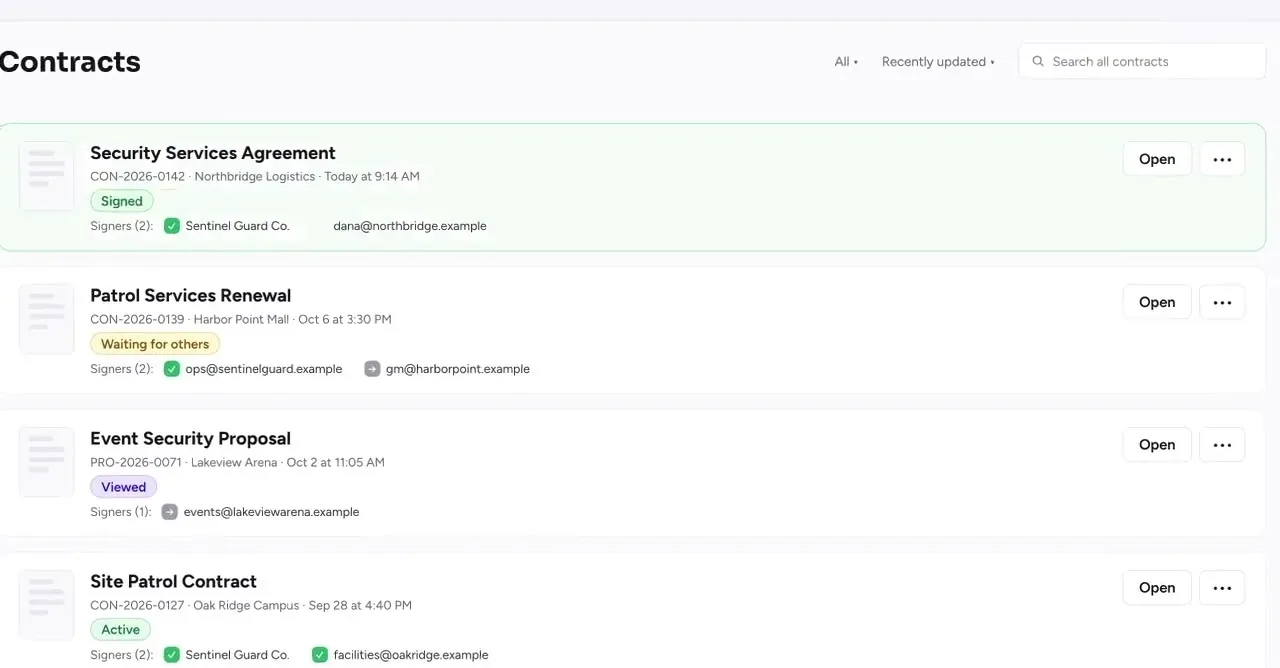Viewport: 1280px width, 668px height.
Task: Click the Active status badge
Action: [121, 630]
